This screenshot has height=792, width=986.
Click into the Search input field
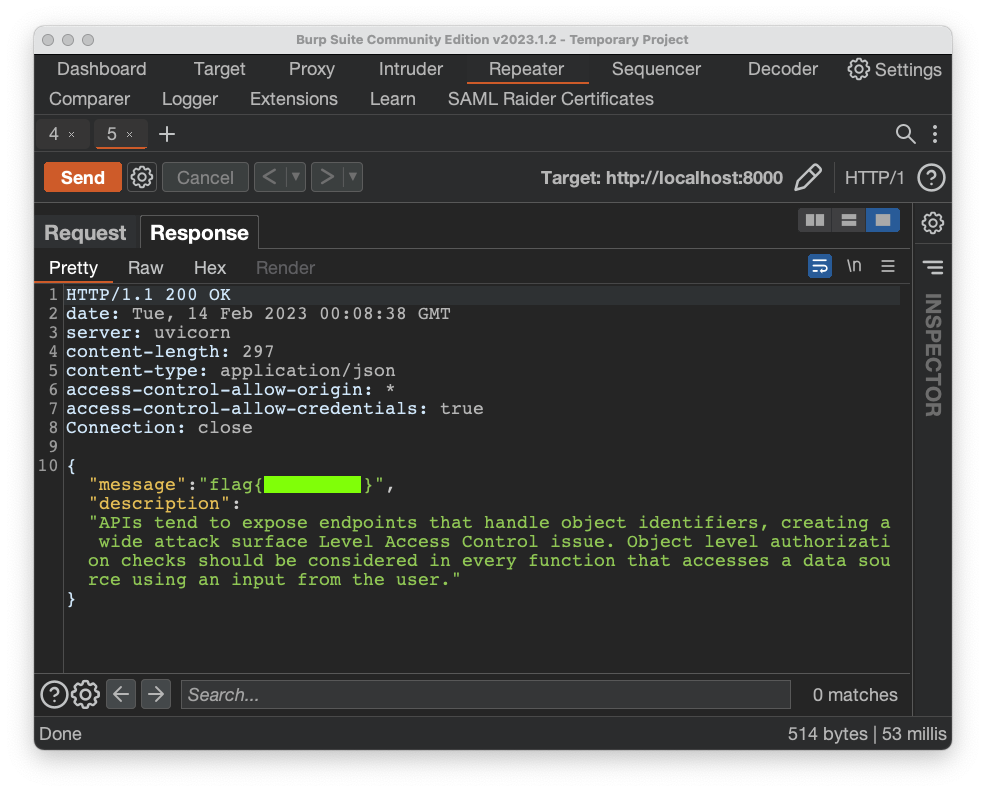click(x=485, y=695)
